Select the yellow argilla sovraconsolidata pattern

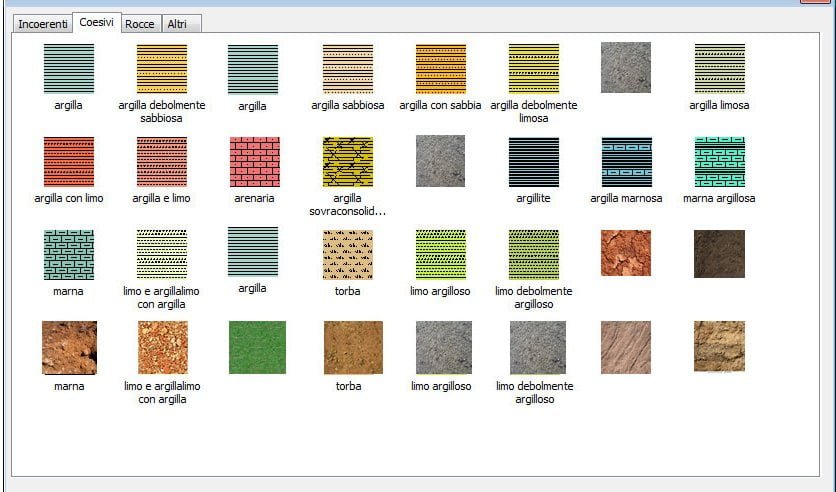tap(347, 162)
